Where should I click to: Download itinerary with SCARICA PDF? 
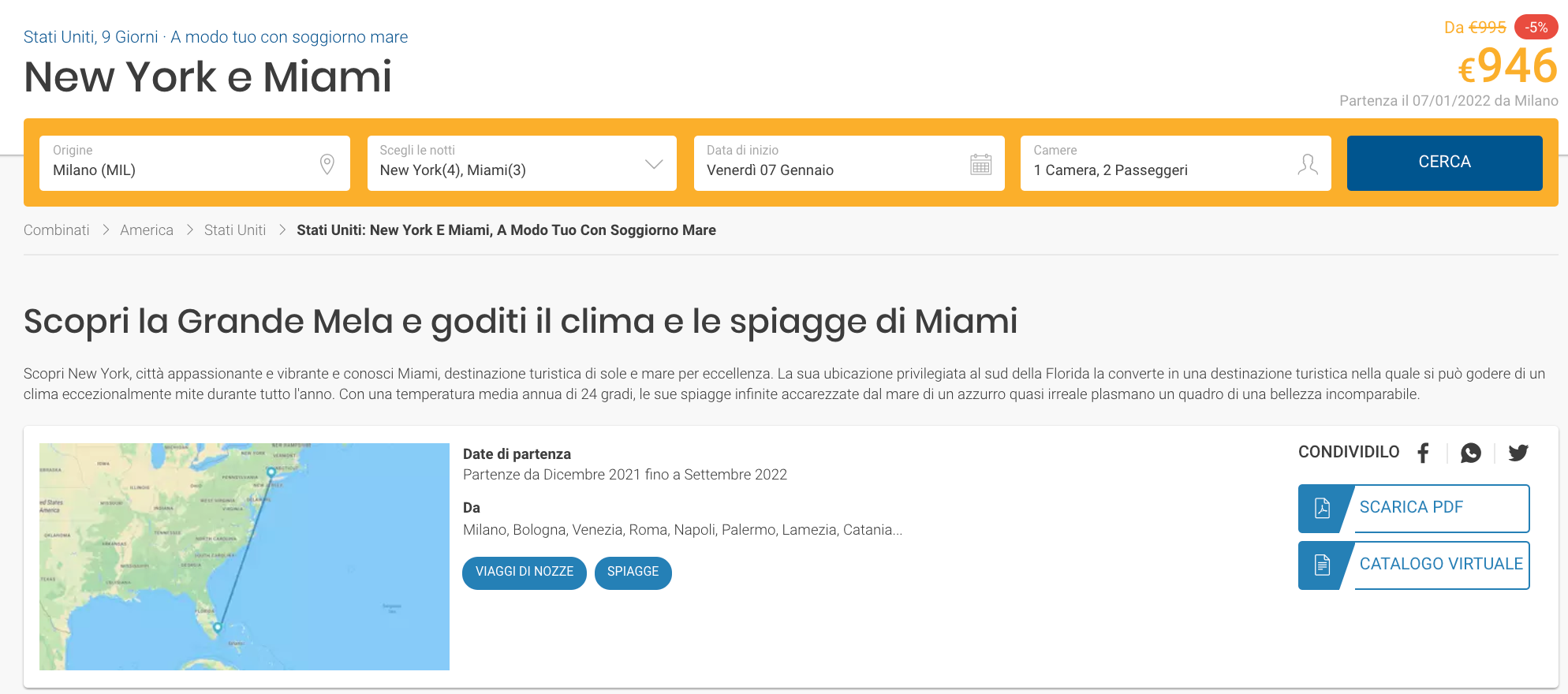click(1414, 509)
